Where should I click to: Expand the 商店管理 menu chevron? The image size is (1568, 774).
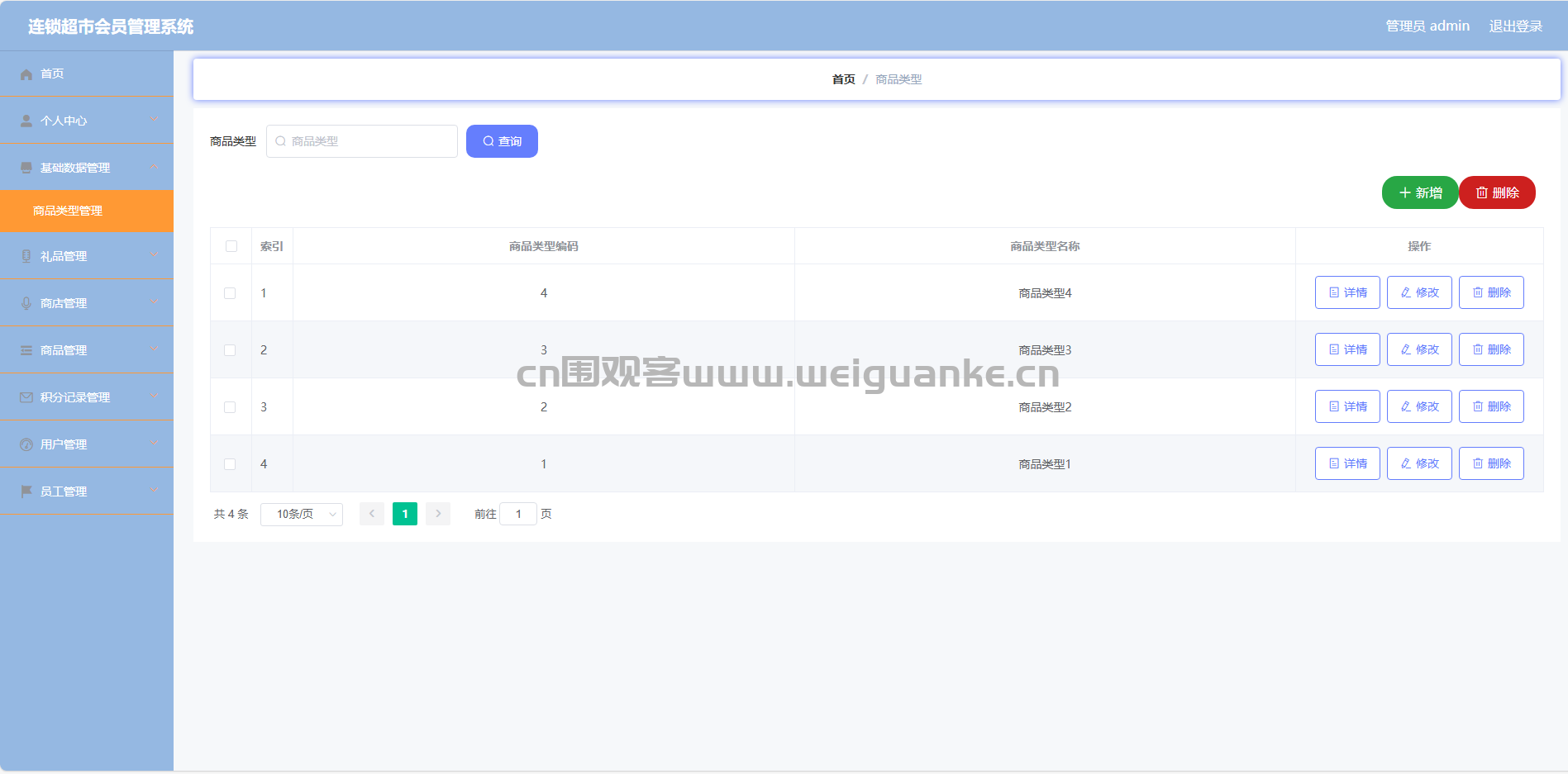[154, 302]
